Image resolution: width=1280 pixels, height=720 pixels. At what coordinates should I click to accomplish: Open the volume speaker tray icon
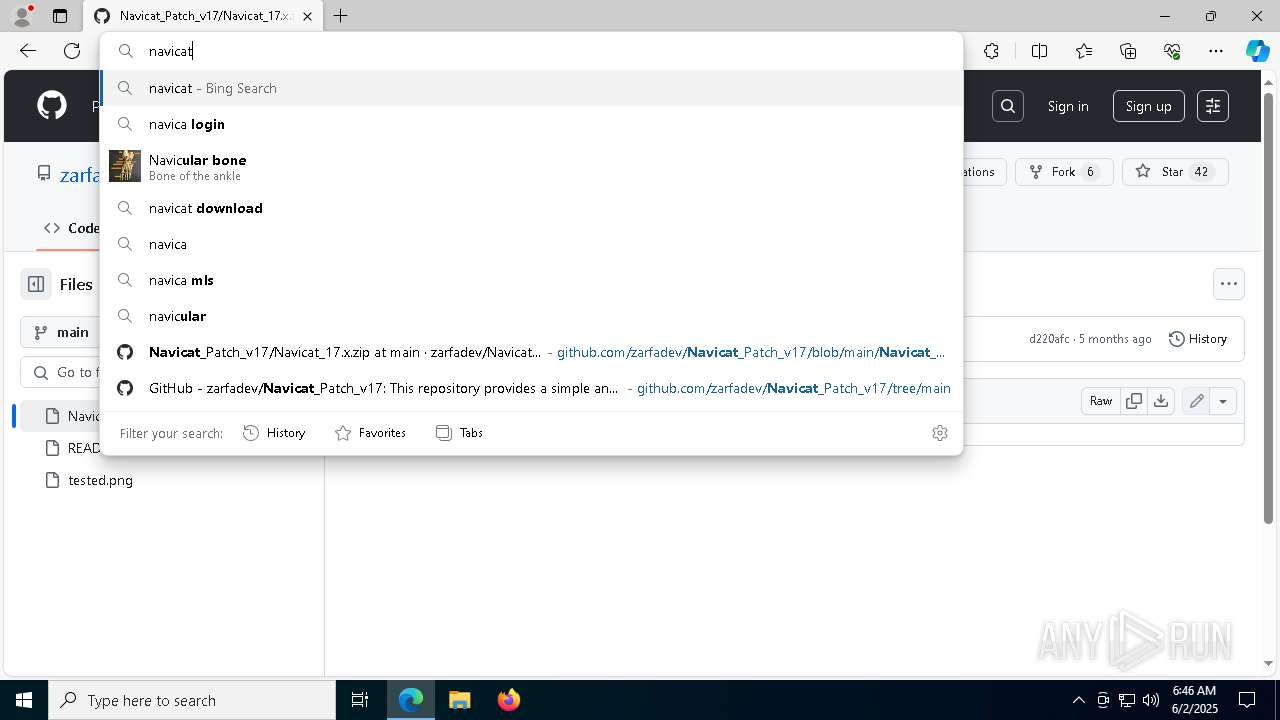click(1150, 700)
